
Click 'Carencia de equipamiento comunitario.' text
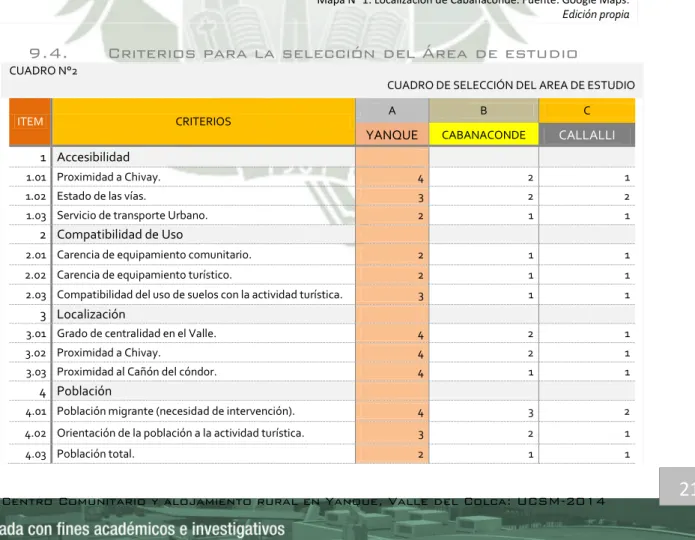coord(154,255)
